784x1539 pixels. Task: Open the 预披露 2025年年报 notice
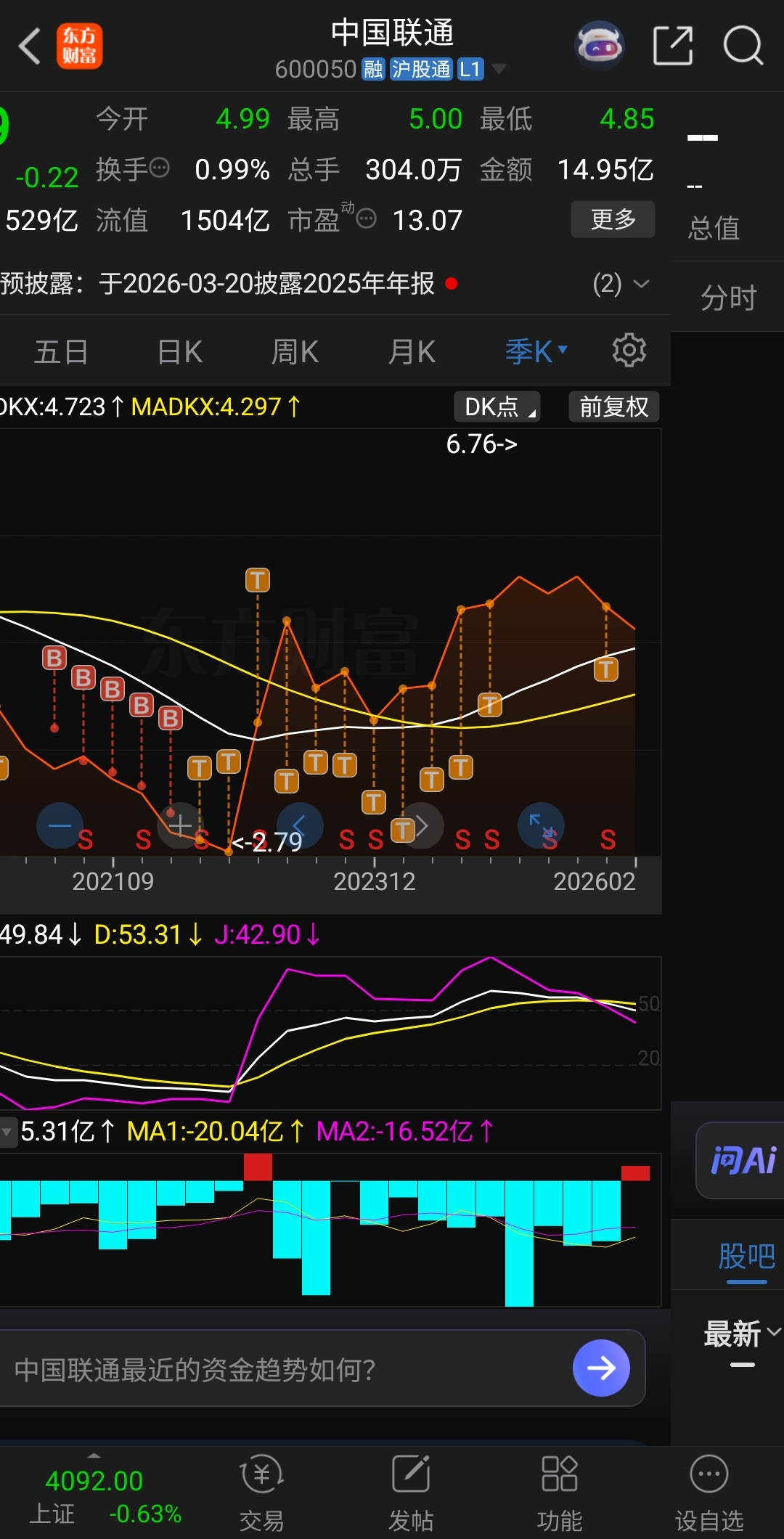[x=218, y=283]
